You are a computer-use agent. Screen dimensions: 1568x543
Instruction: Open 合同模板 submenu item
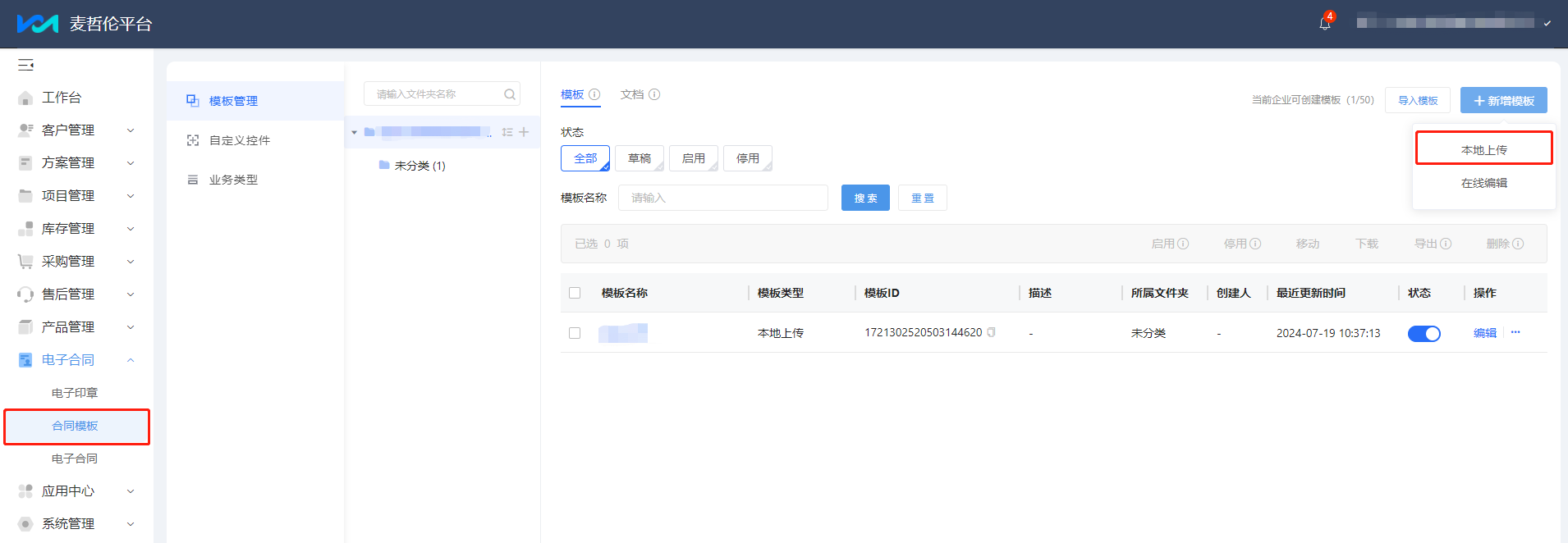point(75,426)
